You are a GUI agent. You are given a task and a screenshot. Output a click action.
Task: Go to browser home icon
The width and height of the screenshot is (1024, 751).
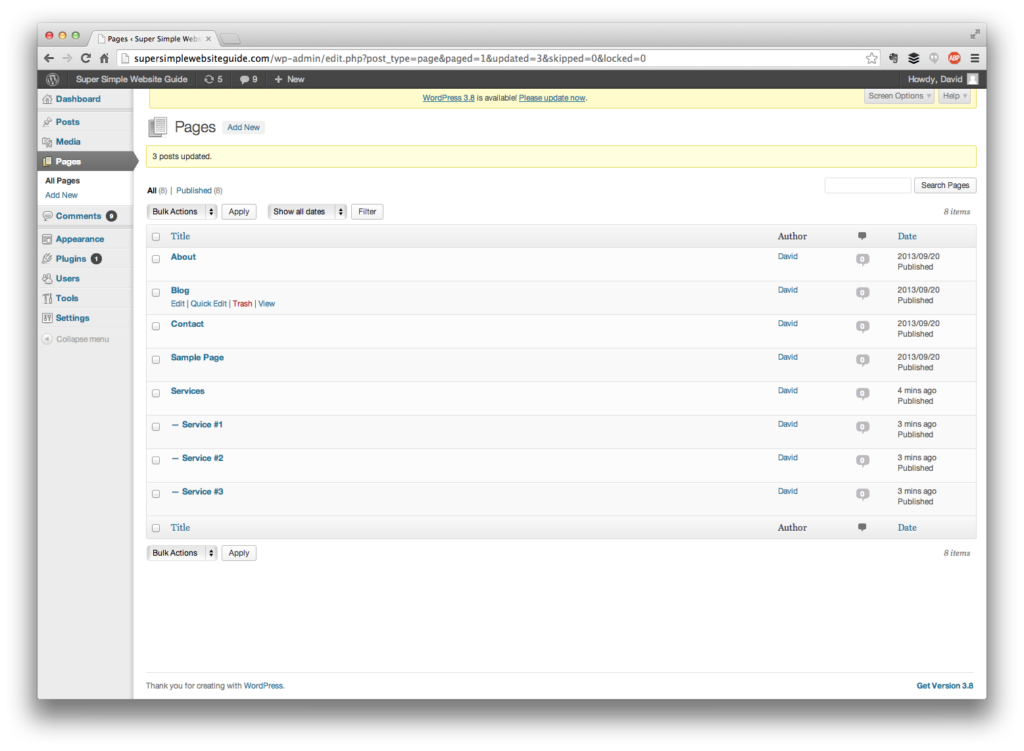pyautogui.click(x=104, y=58)
